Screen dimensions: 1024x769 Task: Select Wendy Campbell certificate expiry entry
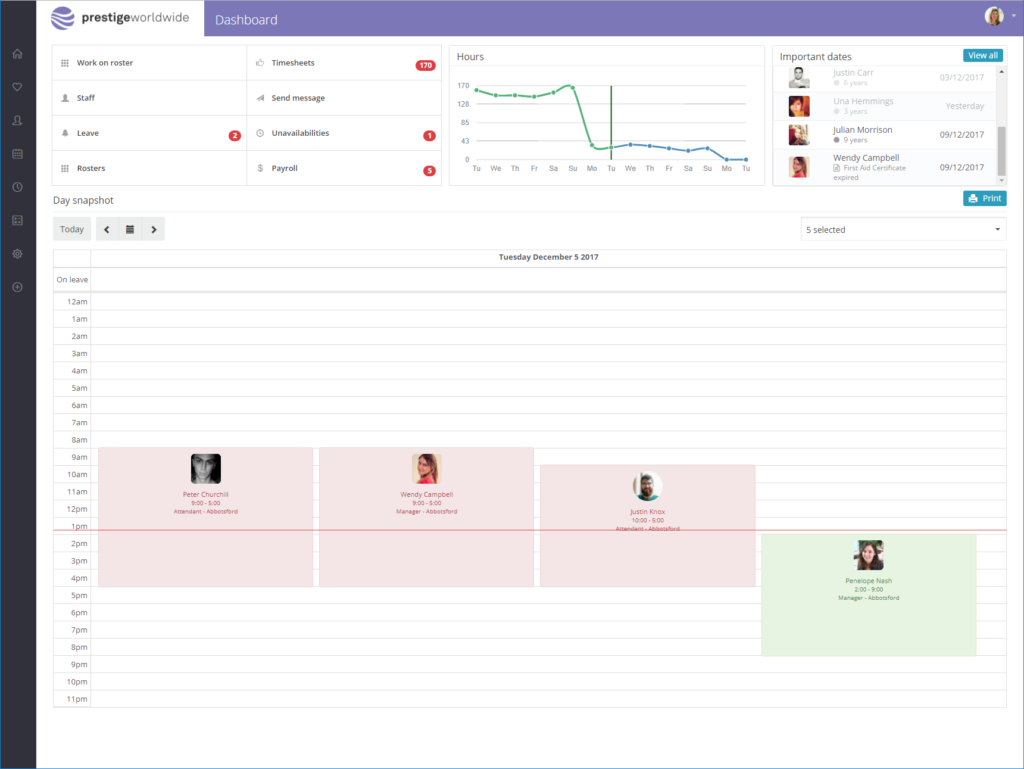click(886, 167)
